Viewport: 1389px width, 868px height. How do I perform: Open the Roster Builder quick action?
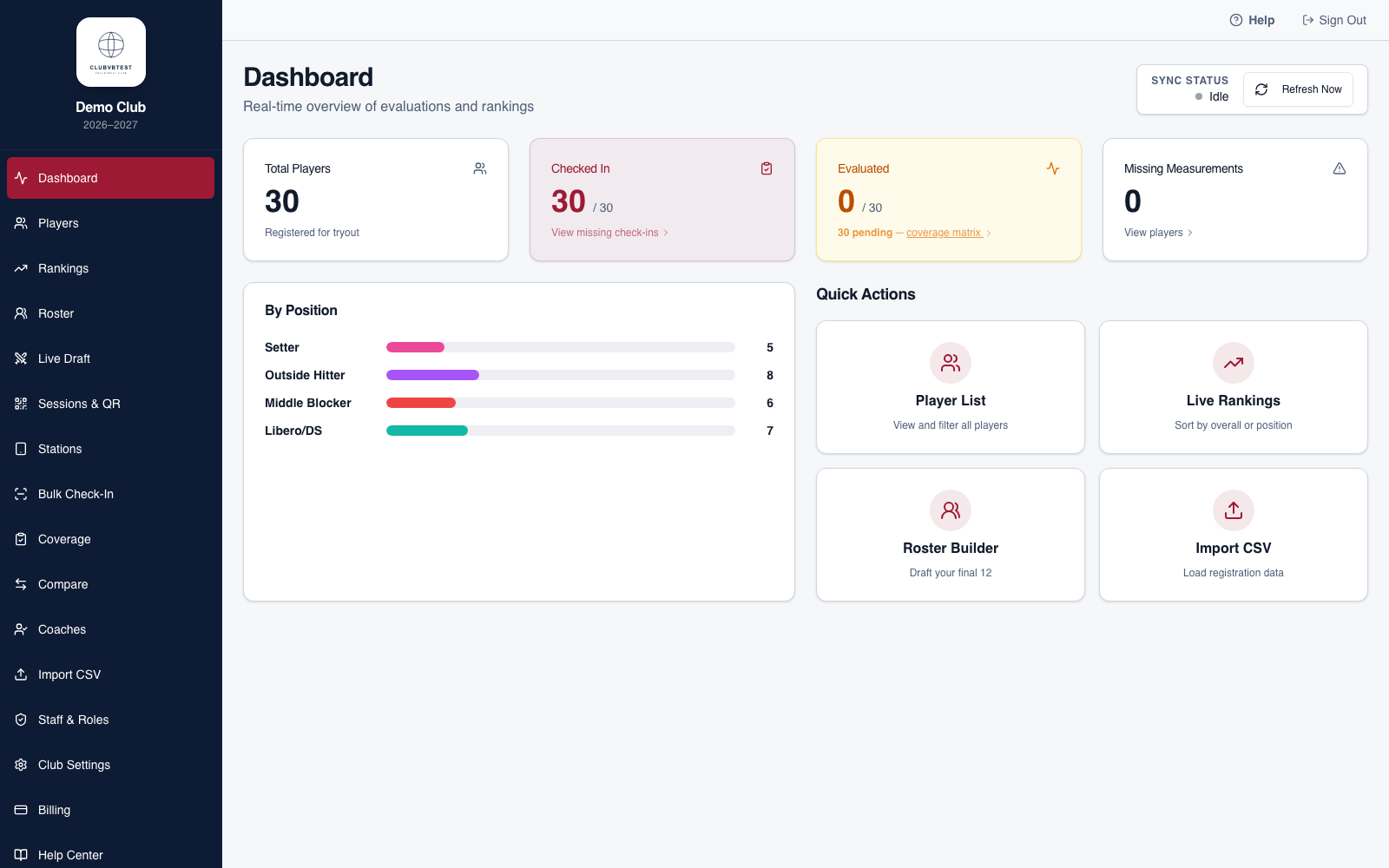(951, 535)
